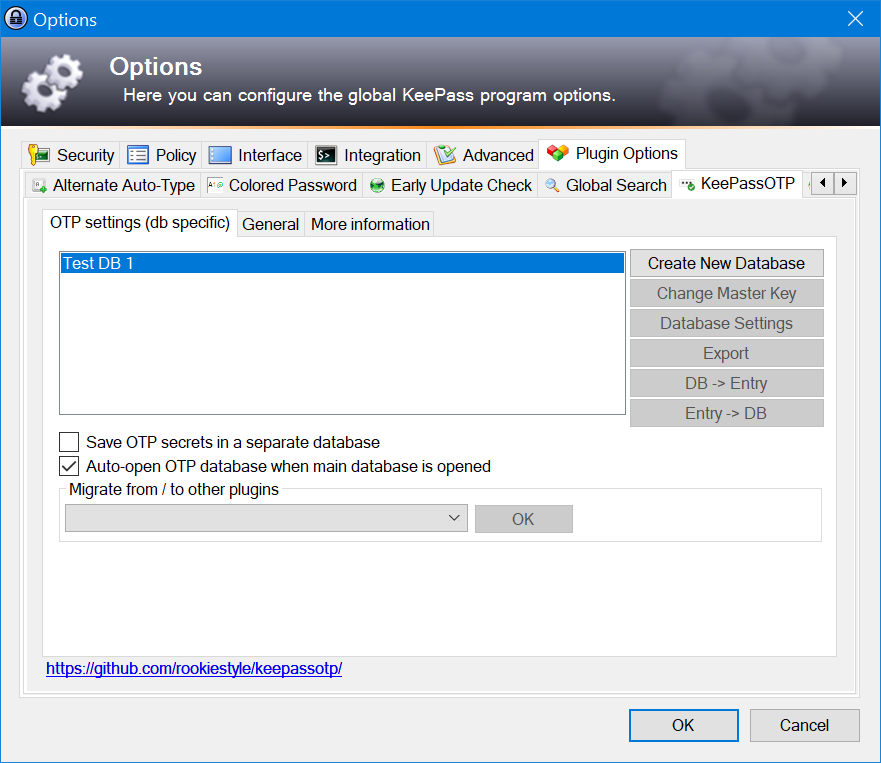This screenshot has width=881, height=763.
Task: Click the KeePassOTP plugin icon
Action: [x=688, y=184]
